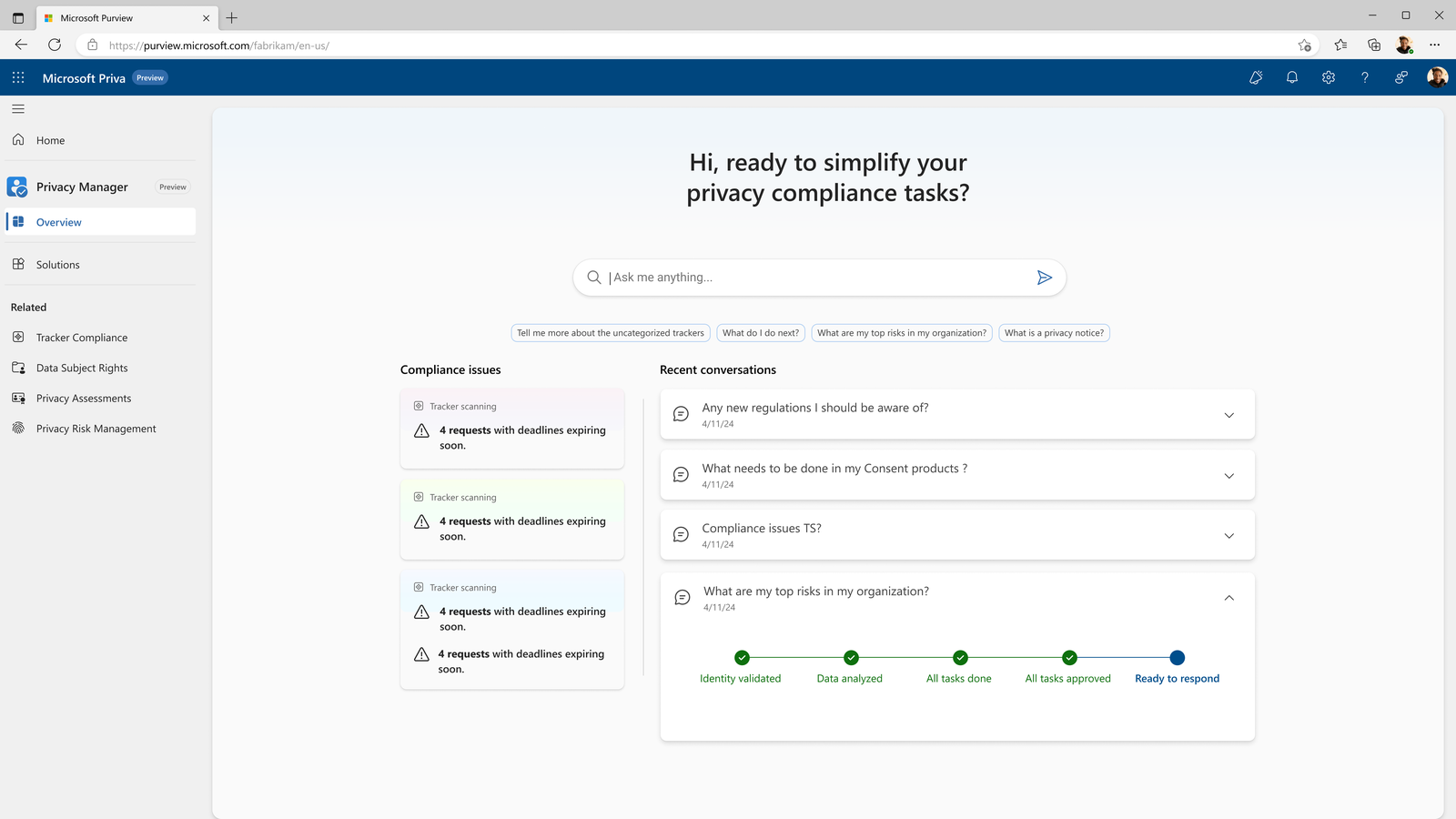
Task: Open Privacy Risk Management
Action: click(100, 429)
